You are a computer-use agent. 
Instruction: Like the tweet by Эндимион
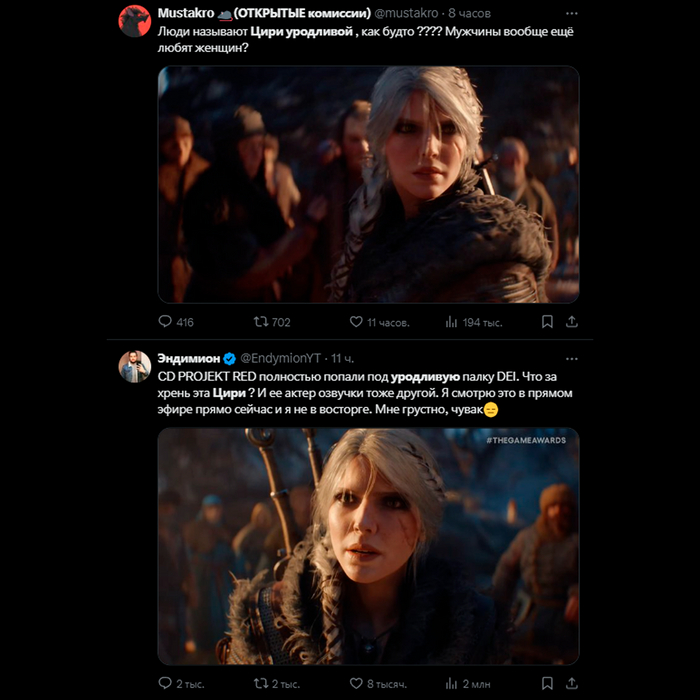point(355,683)
